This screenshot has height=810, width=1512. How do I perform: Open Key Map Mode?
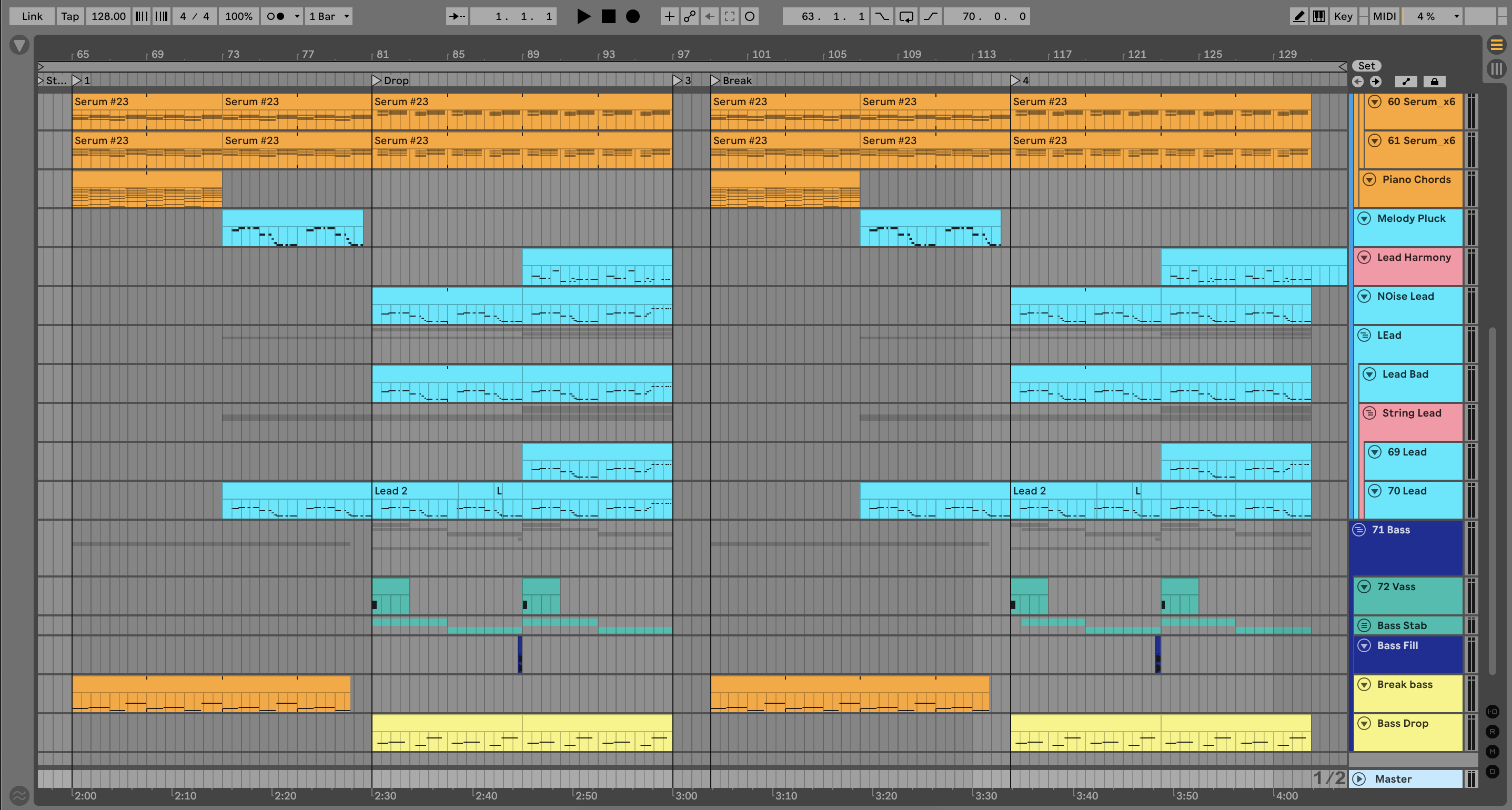(x=1343, y=16)
